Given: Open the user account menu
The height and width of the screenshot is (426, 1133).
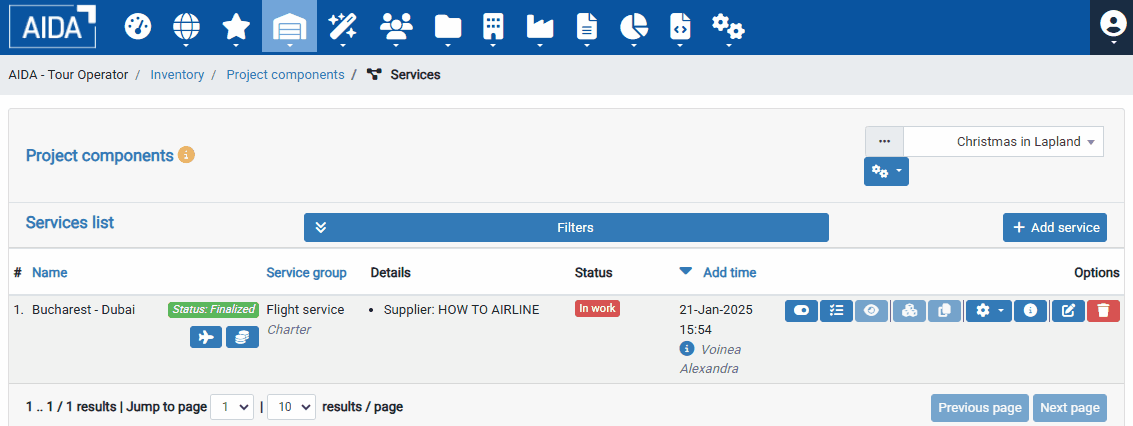Looking at the screenshot, I should point(1111,27).
